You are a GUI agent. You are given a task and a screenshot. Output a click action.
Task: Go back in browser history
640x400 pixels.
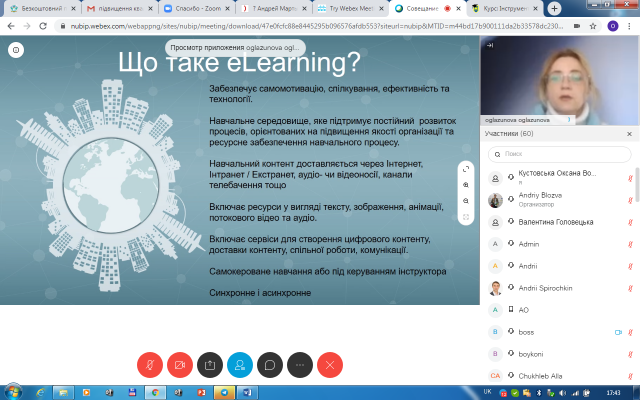(11, 26)
